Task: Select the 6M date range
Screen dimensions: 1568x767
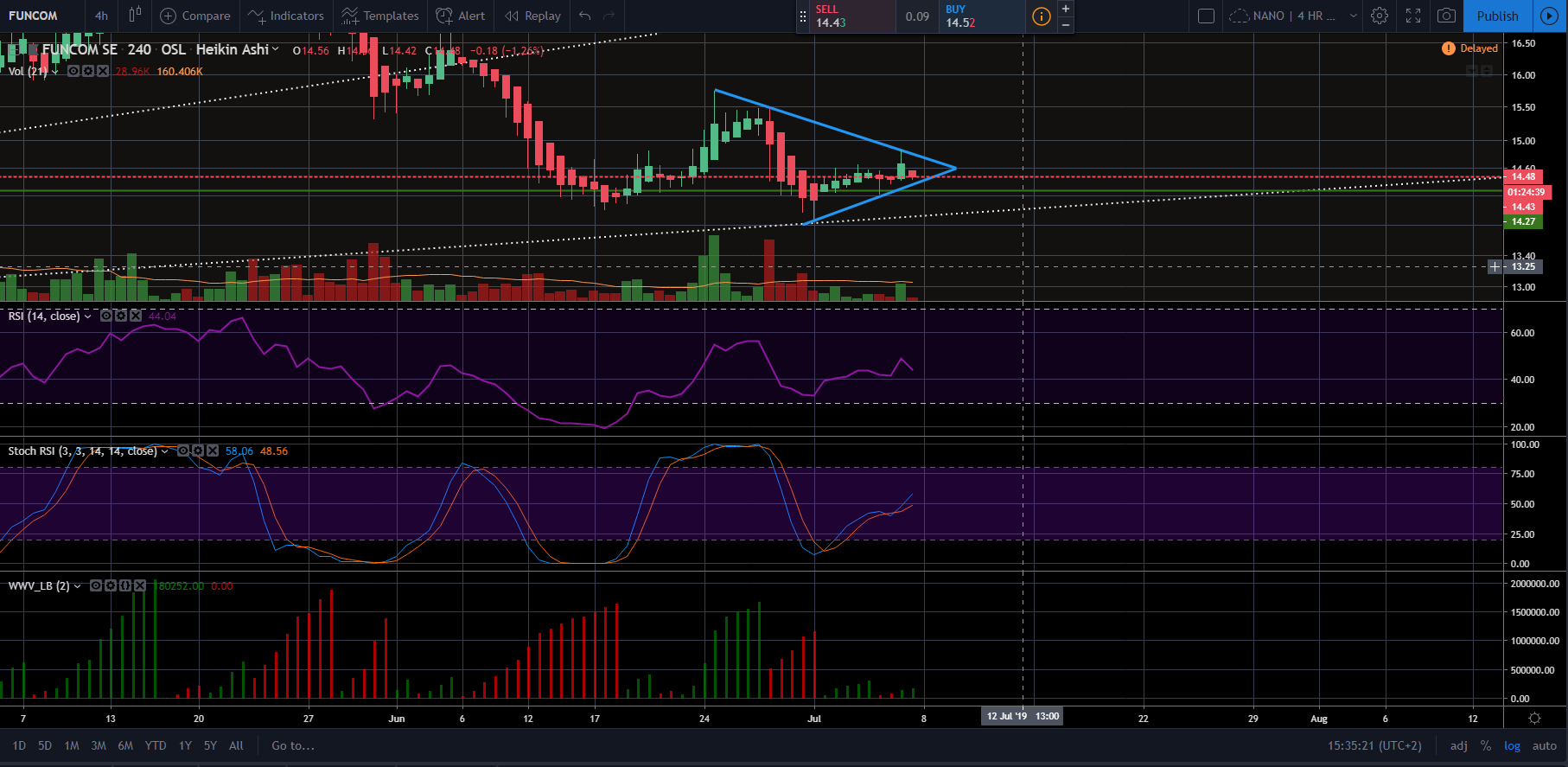Action: (x=125, y=745)
